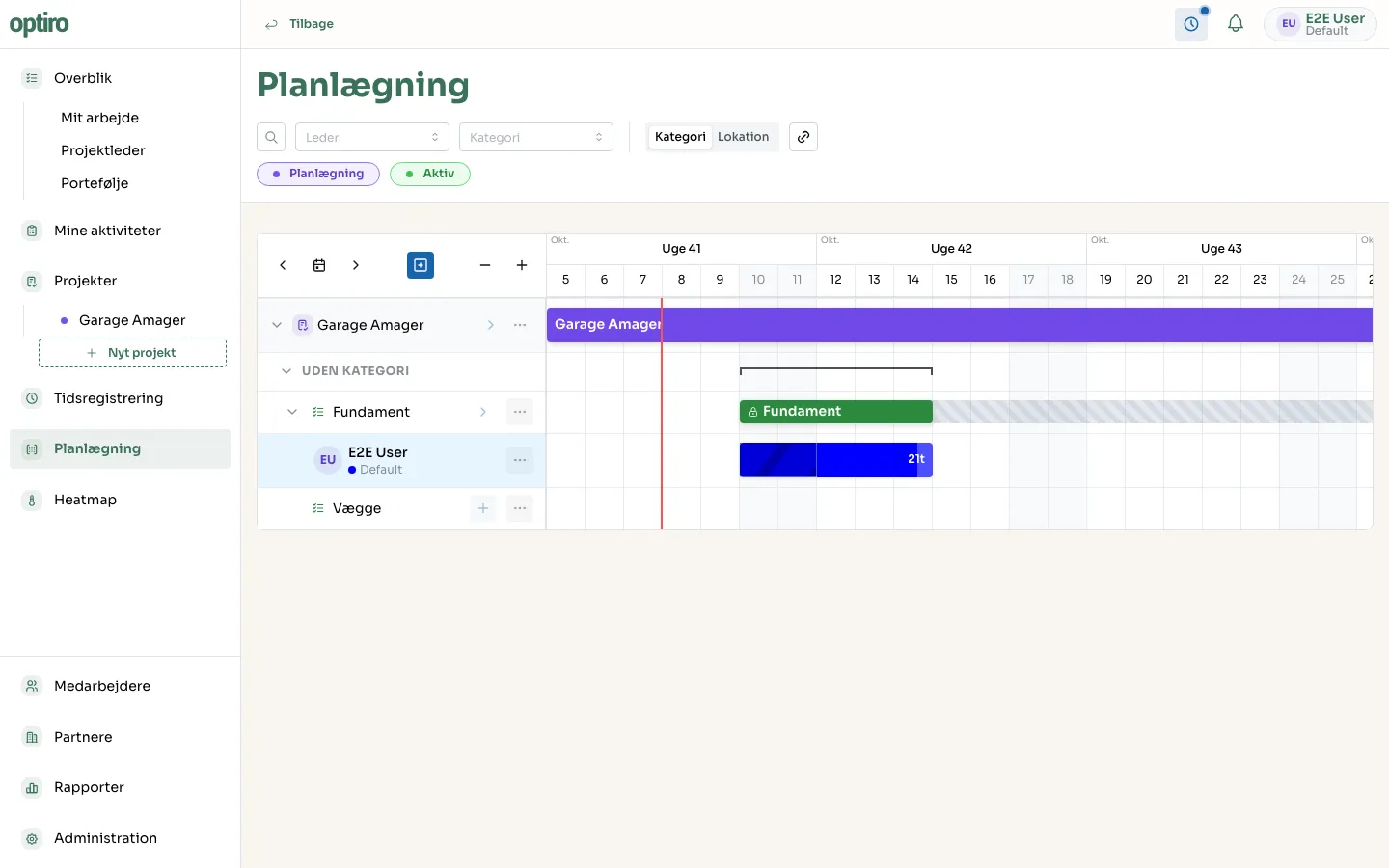
Task: Open Garage Amager project in sidebar
Action: pos(132,320)
